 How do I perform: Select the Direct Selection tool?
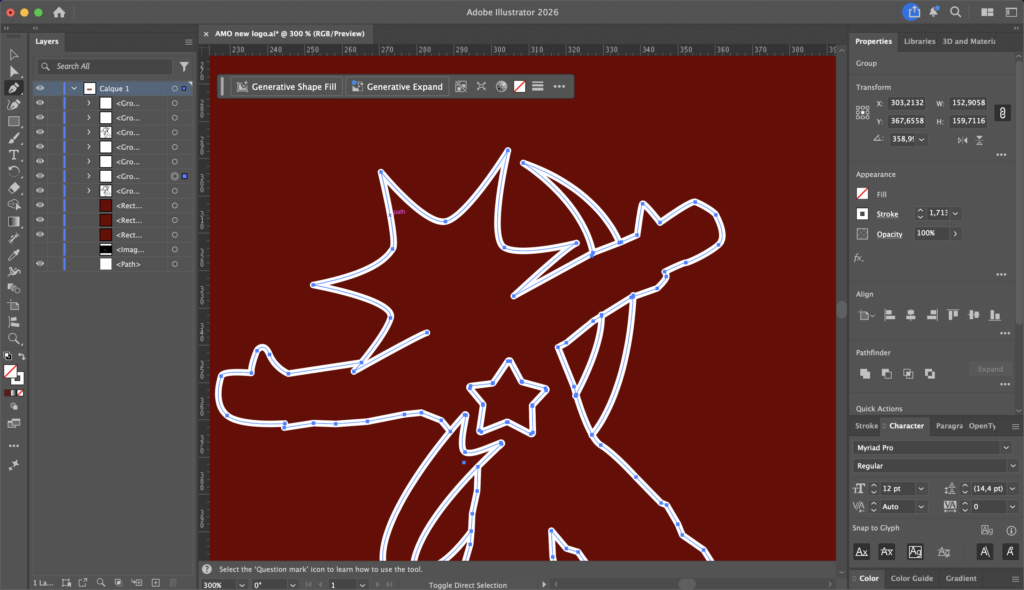click(14, 71)
